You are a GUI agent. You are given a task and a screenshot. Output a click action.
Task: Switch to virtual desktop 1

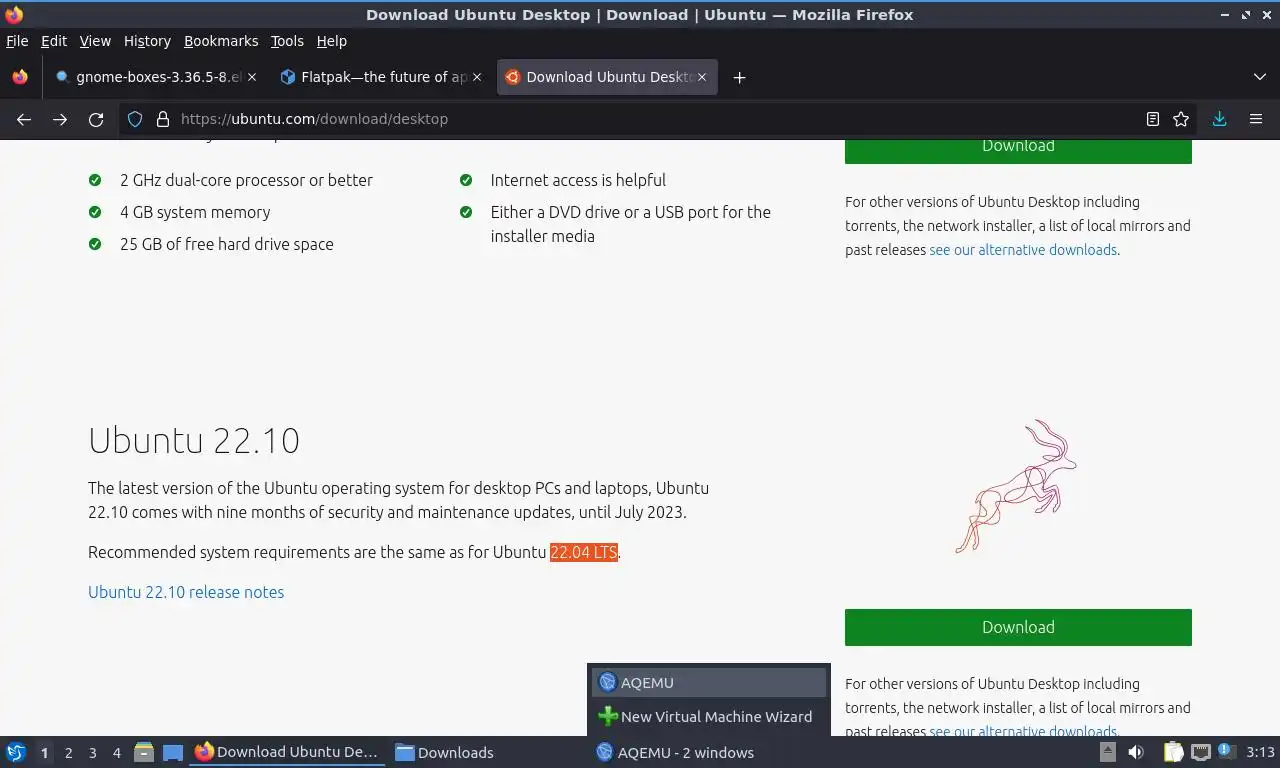click(44, 753)
